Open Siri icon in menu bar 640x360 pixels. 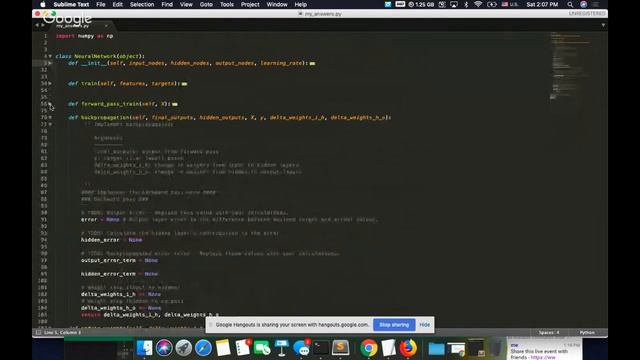(x=584, y=4)
